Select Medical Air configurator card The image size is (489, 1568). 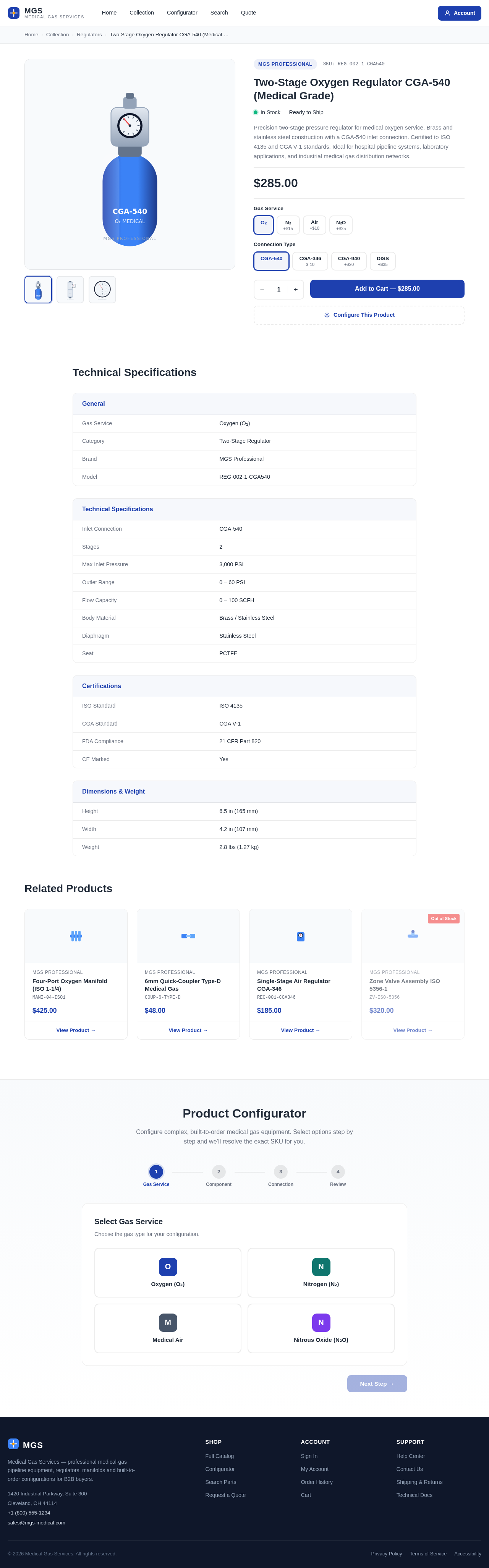168,1328
